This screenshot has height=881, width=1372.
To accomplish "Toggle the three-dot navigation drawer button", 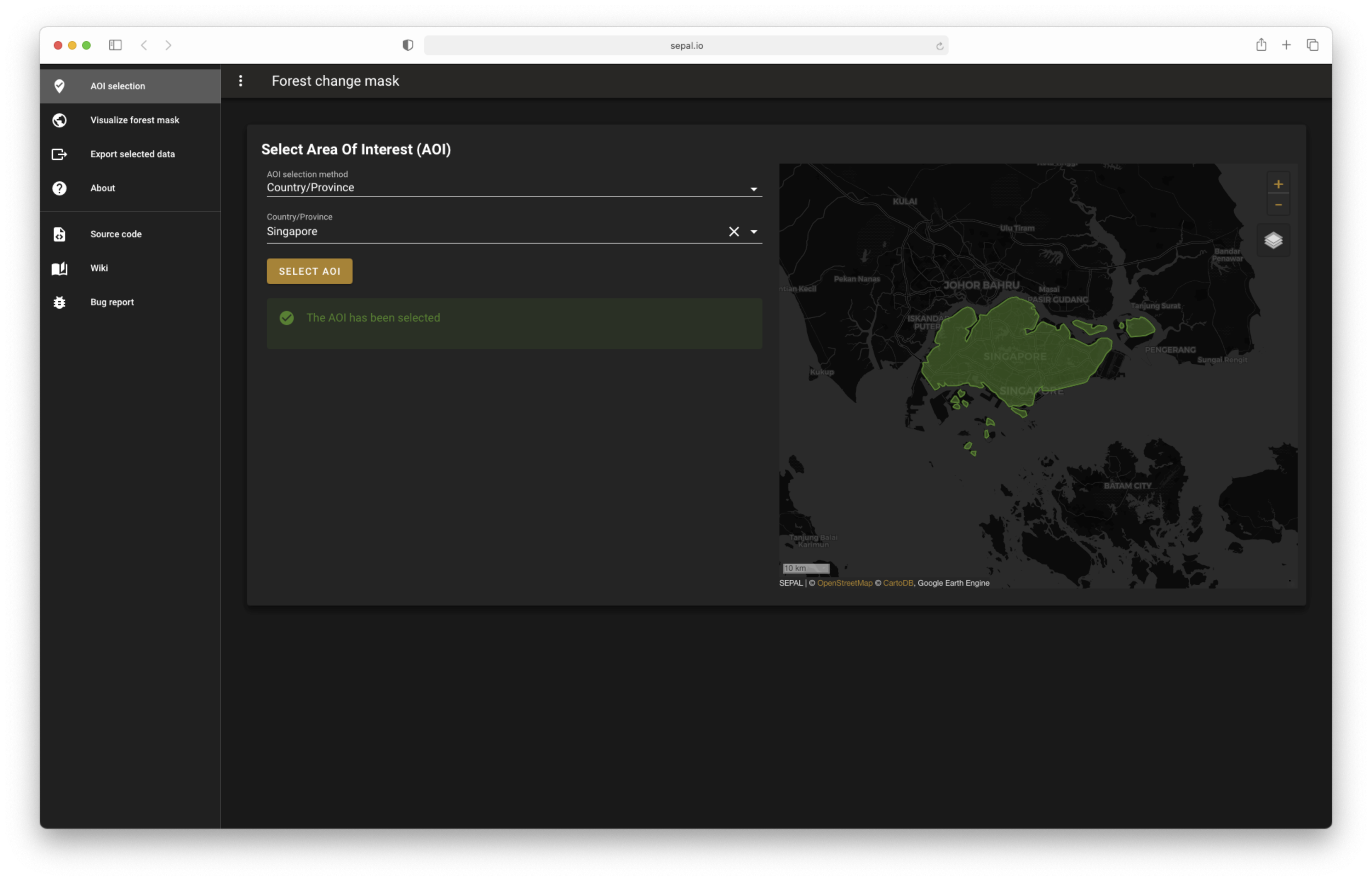I will [241, 81].
